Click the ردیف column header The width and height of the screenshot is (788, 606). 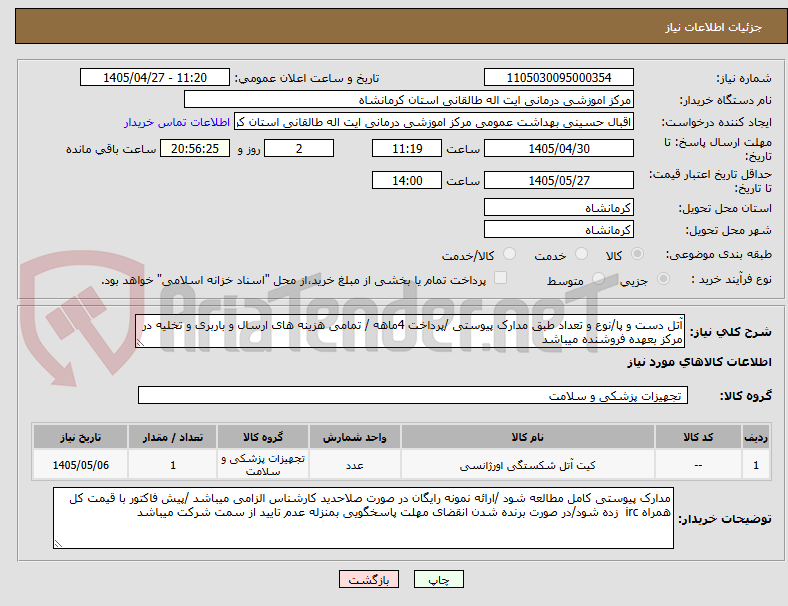pos(755,437)
